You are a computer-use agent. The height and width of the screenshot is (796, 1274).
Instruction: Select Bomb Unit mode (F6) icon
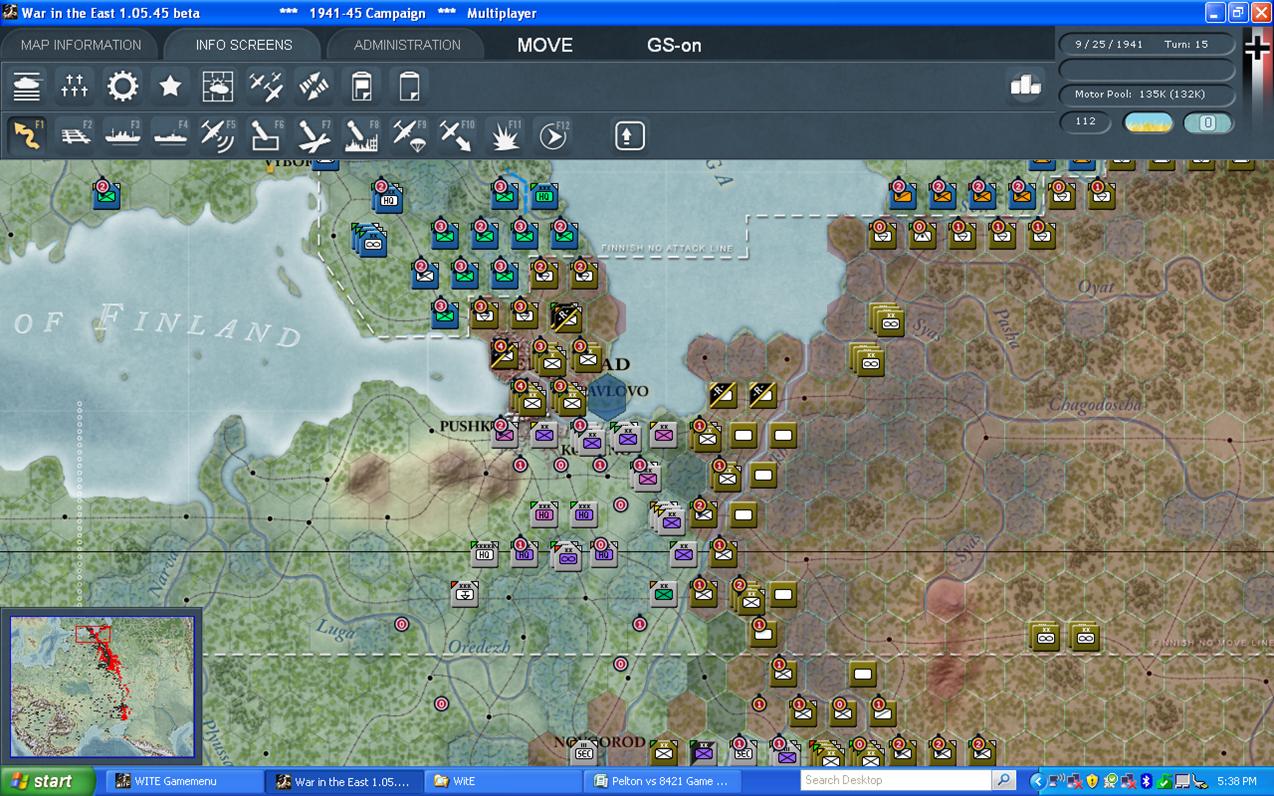tap(266, 135)
